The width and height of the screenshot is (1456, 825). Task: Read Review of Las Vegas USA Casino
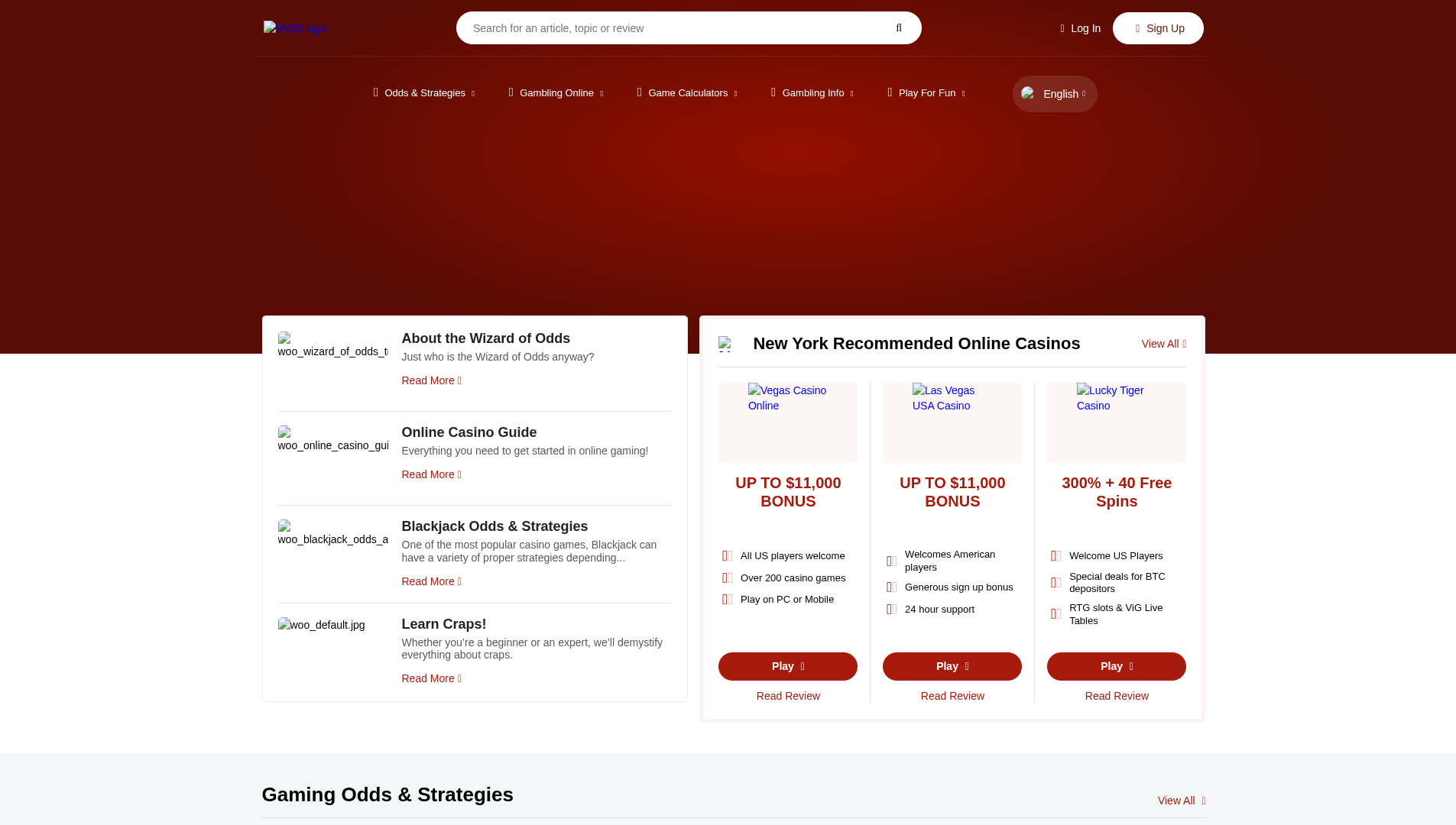point(952,696)
